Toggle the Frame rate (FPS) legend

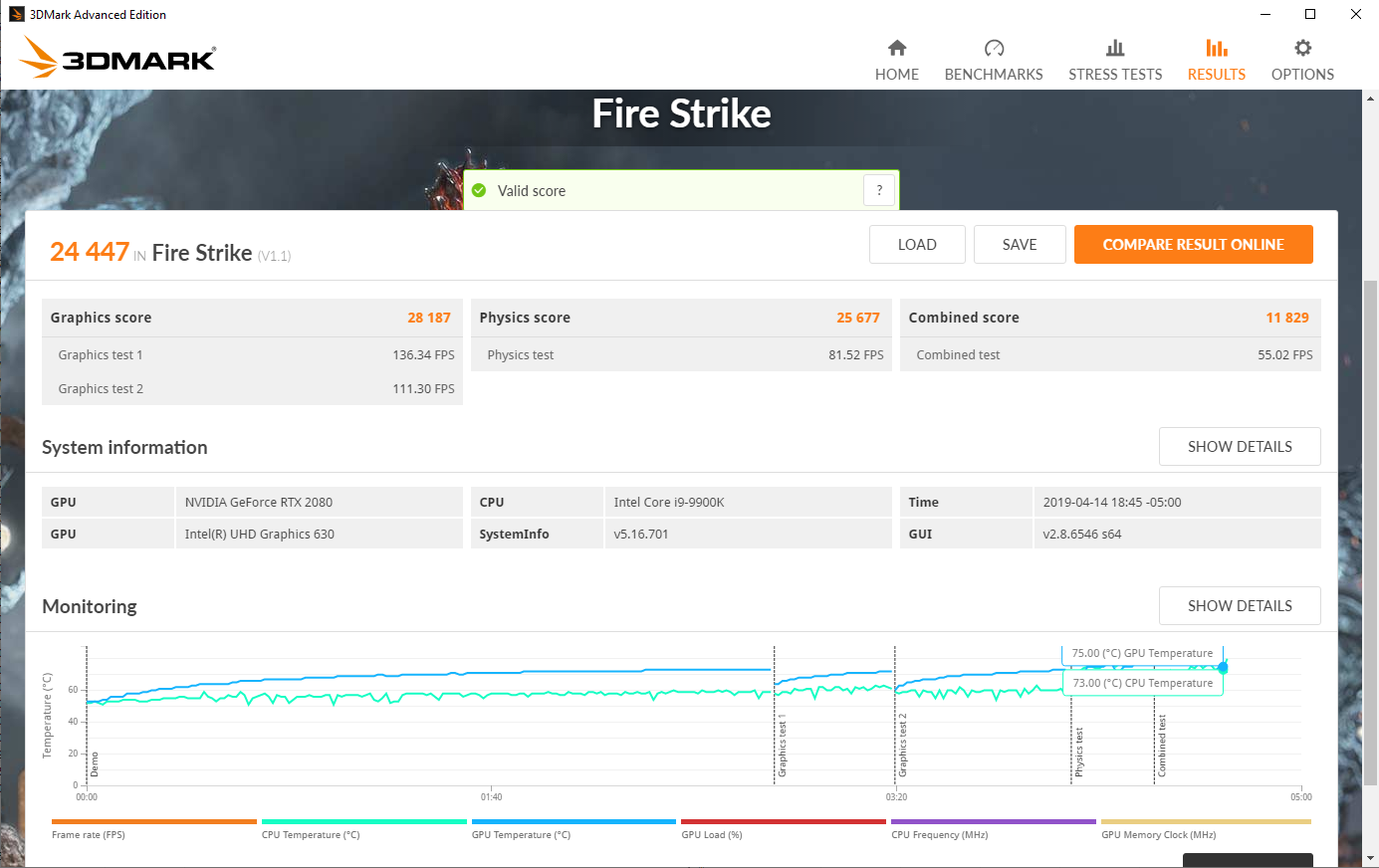[x=153, y=830]
